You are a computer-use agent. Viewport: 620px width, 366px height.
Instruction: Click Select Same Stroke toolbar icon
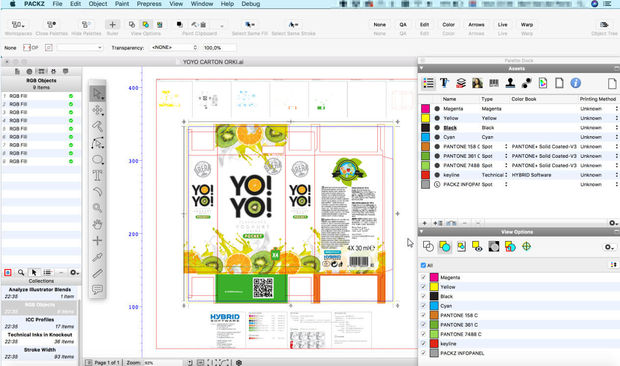[x=293, y=25]
